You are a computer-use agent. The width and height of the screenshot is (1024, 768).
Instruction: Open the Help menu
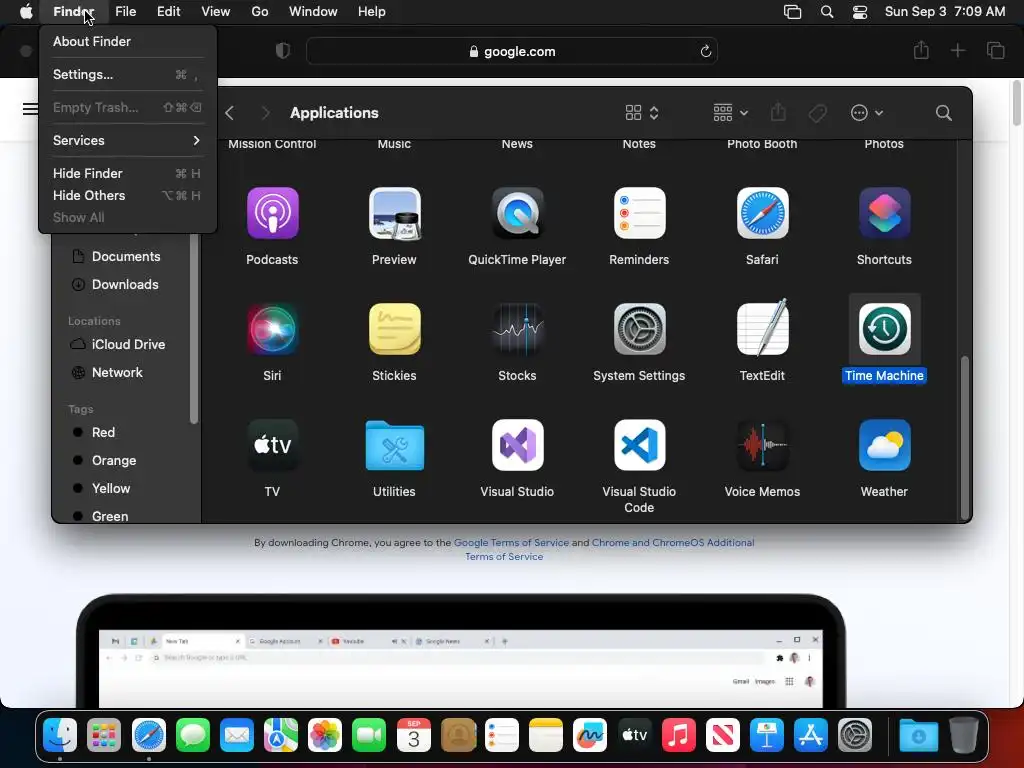point(372,12)
